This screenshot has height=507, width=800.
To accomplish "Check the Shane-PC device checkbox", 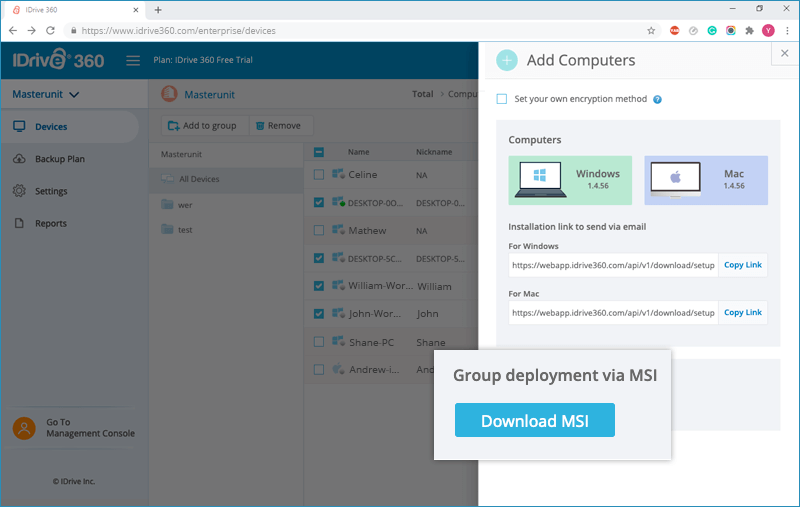I will point(319,342).
